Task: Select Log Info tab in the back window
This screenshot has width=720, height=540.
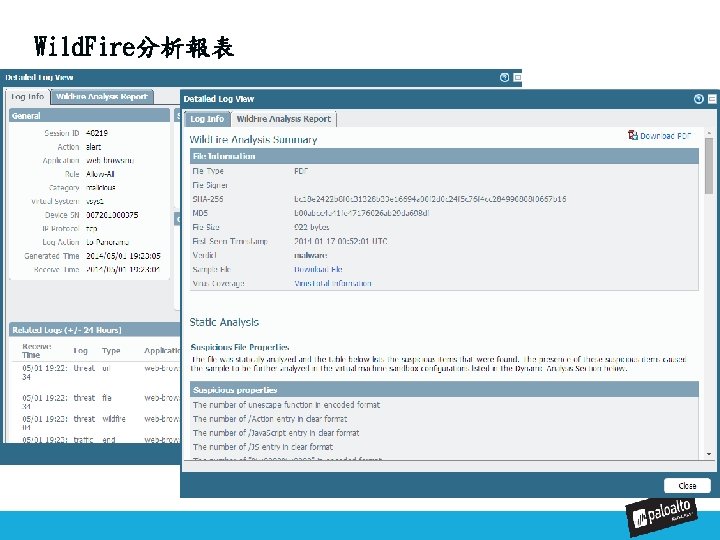Action: pyautogui.click(x=27, y=96)
